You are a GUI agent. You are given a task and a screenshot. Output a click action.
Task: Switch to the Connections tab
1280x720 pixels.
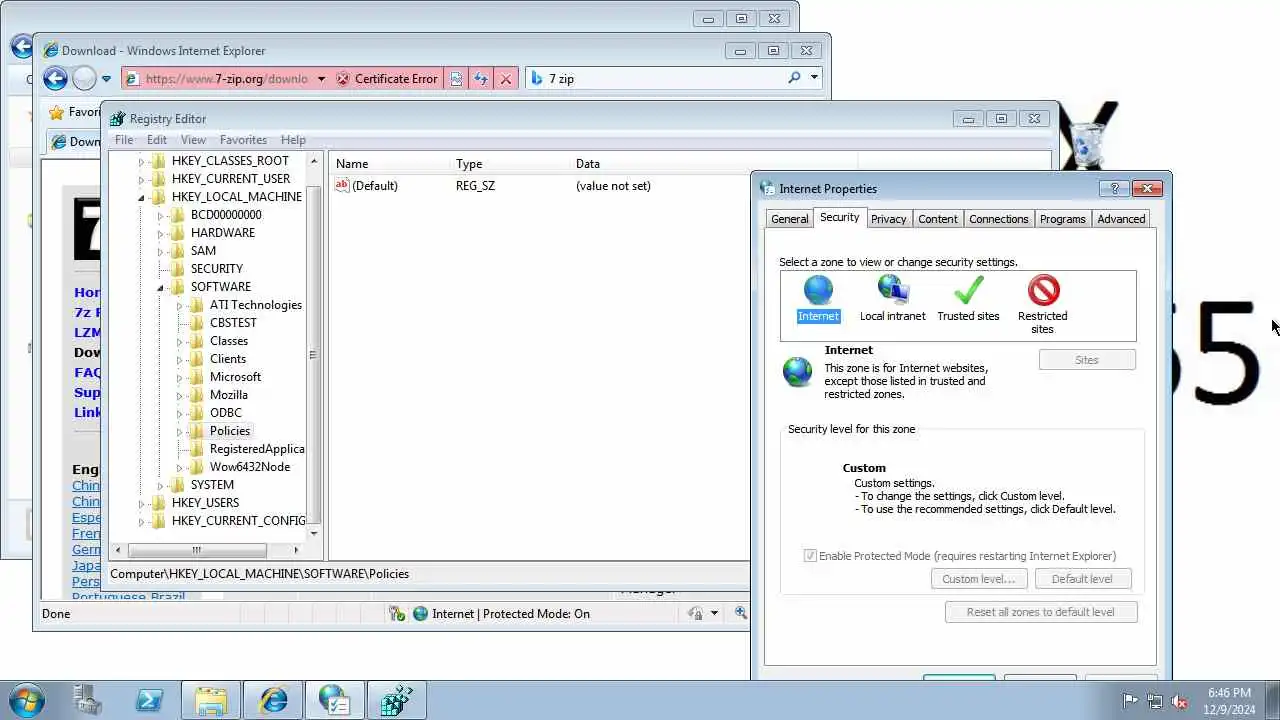(x=998, y=219)
